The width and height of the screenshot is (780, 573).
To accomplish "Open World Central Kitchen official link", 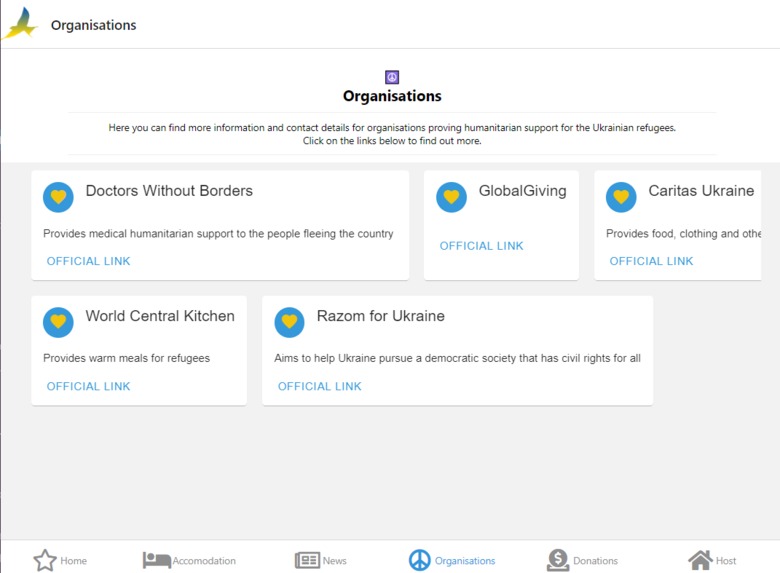I will 89,386.
